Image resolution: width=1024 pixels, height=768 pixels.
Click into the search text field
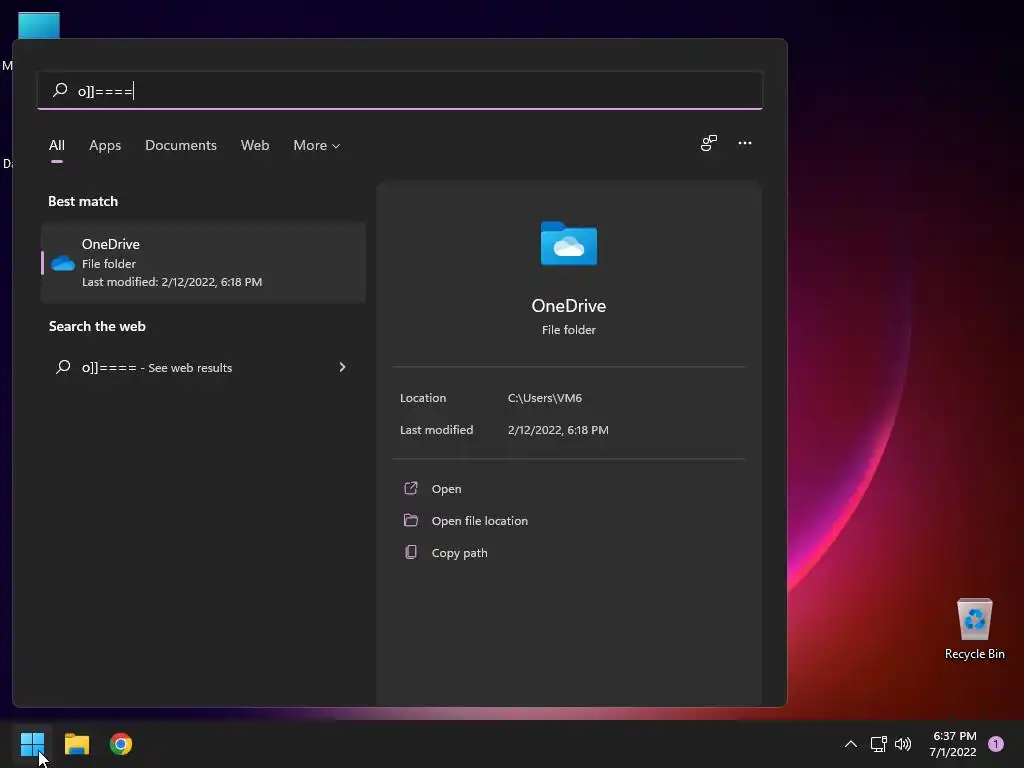[x=400, y=90]
